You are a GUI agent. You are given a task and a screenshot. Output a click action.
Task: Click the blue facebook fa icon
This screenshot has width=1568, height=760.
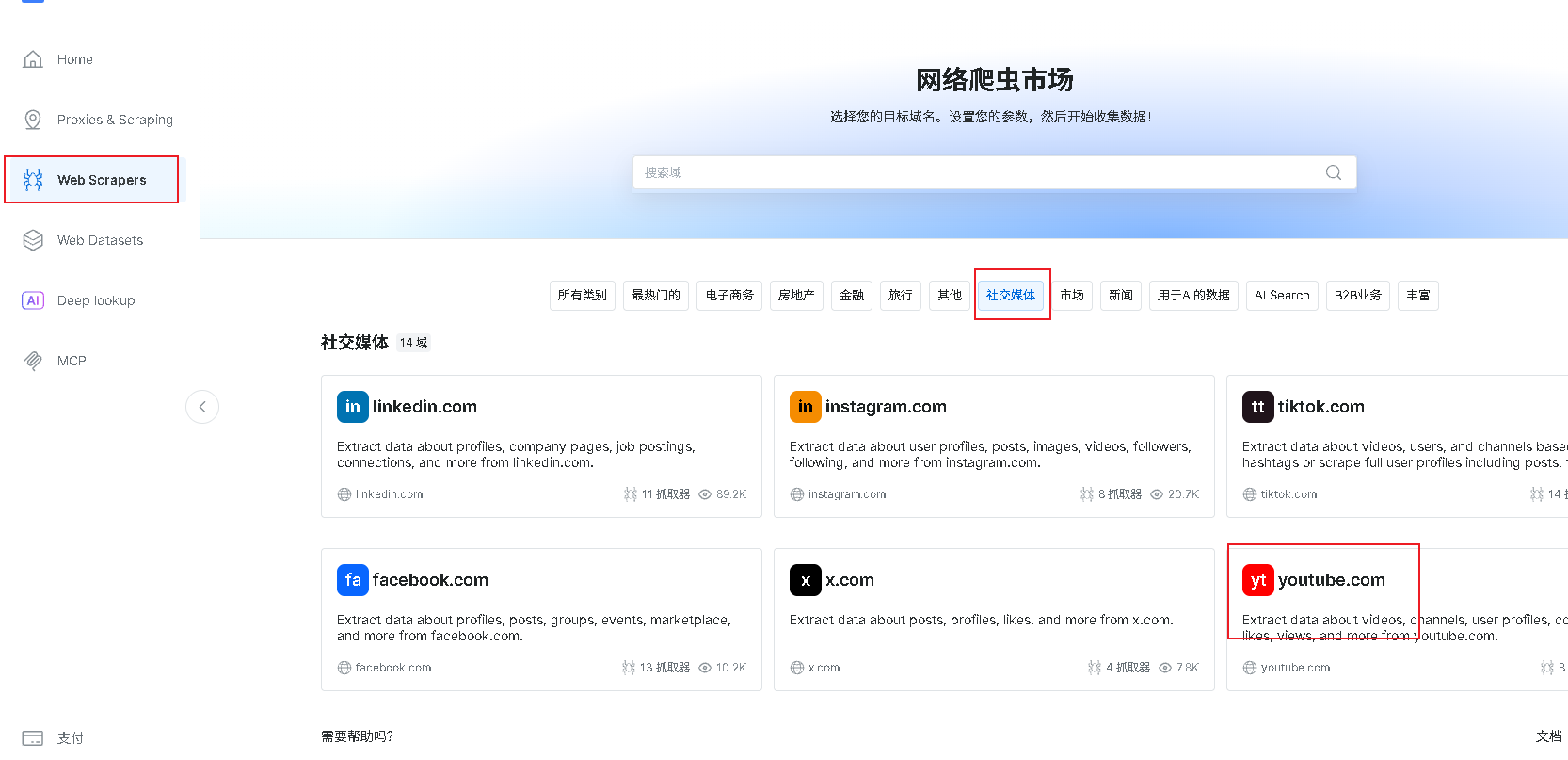click(x=353, y=580)
